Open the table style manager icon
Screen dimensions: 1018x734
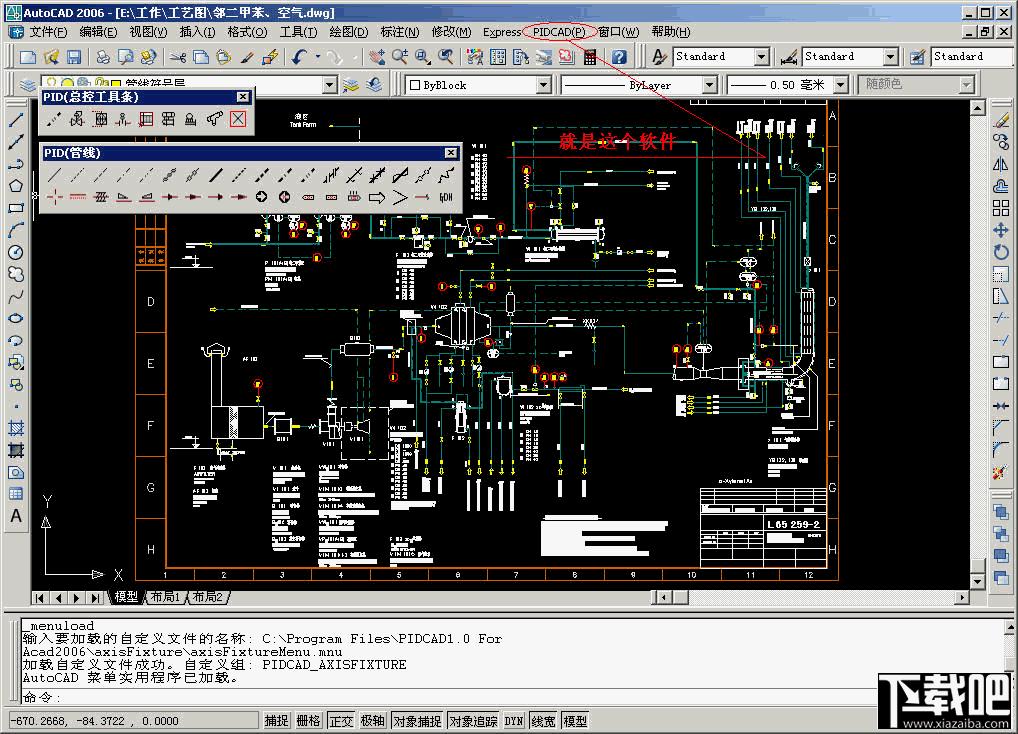(x=916, y=57)
